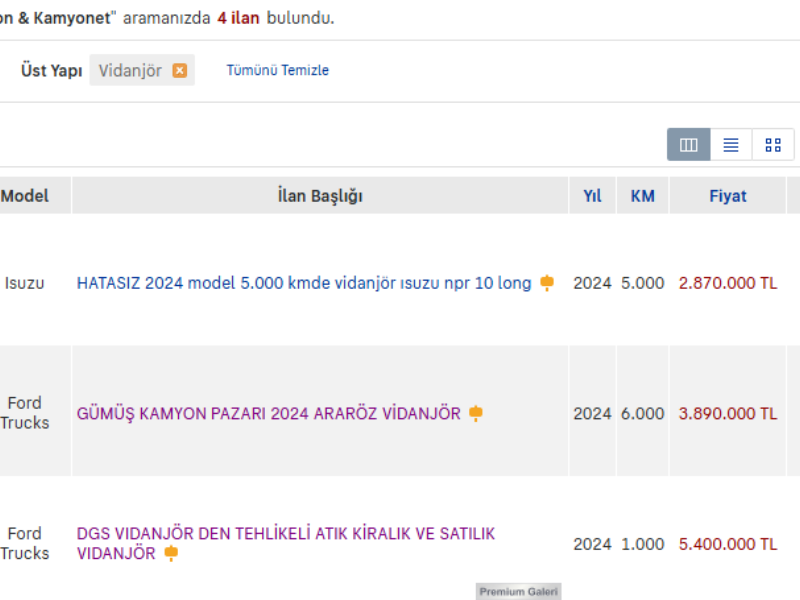Screen dimensions: 800x600
Task: Switch to grid gallery view icon
Action: [773, 145]
